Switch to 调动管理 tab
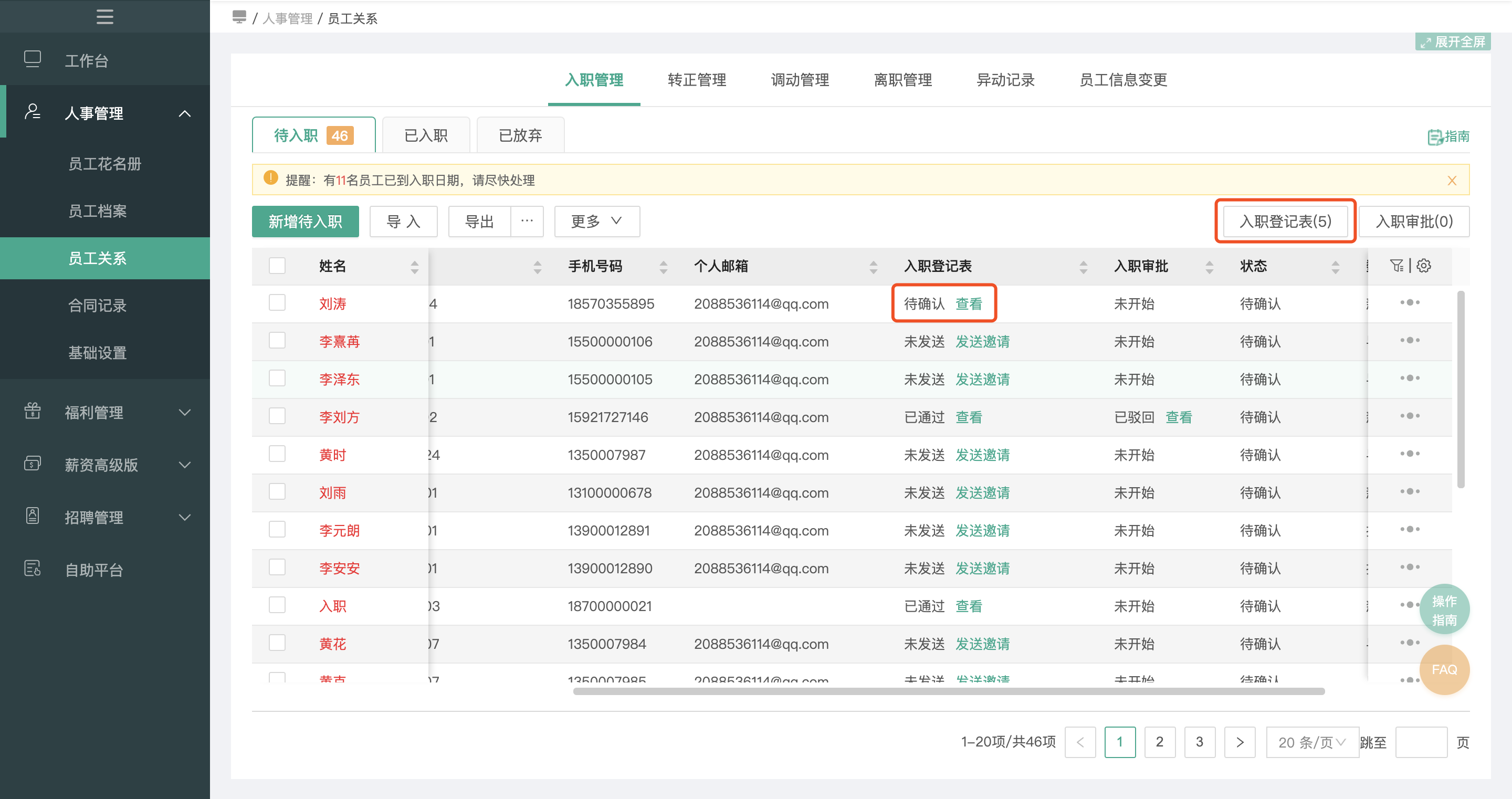 800,80
